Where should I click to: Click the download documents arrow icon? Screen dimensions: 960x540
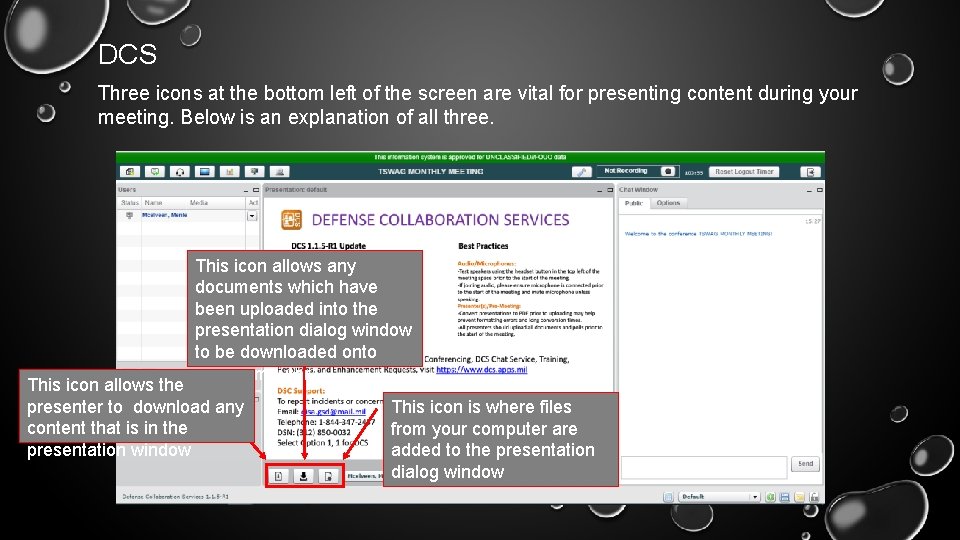[x=304, y=476]
